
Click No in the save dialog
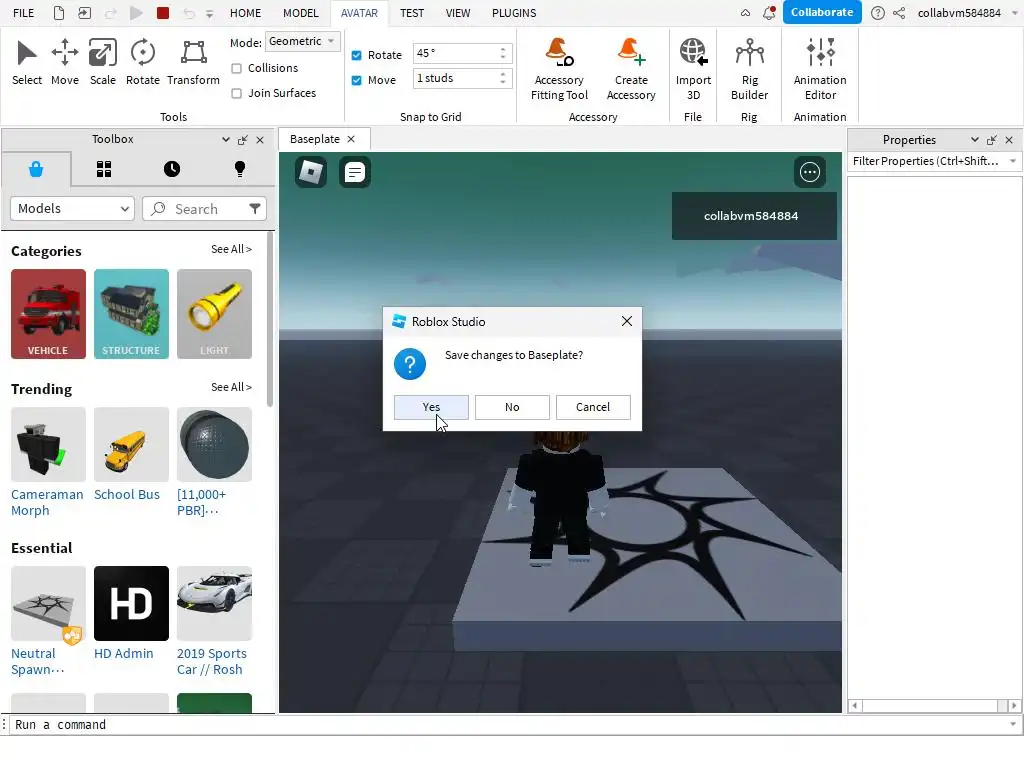pyautogui.click(x=512, y=407)
